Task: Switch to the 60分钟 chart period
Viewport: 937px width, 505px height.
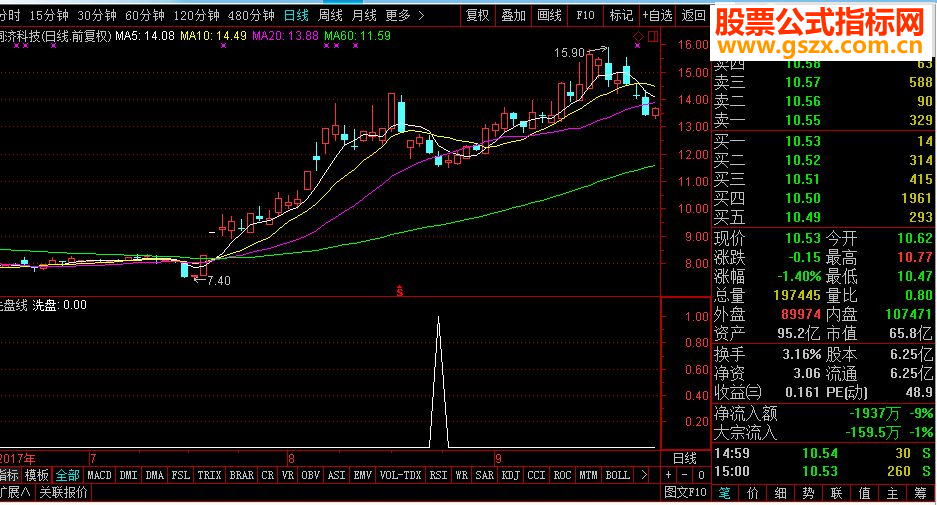Action: click(144, 16)
